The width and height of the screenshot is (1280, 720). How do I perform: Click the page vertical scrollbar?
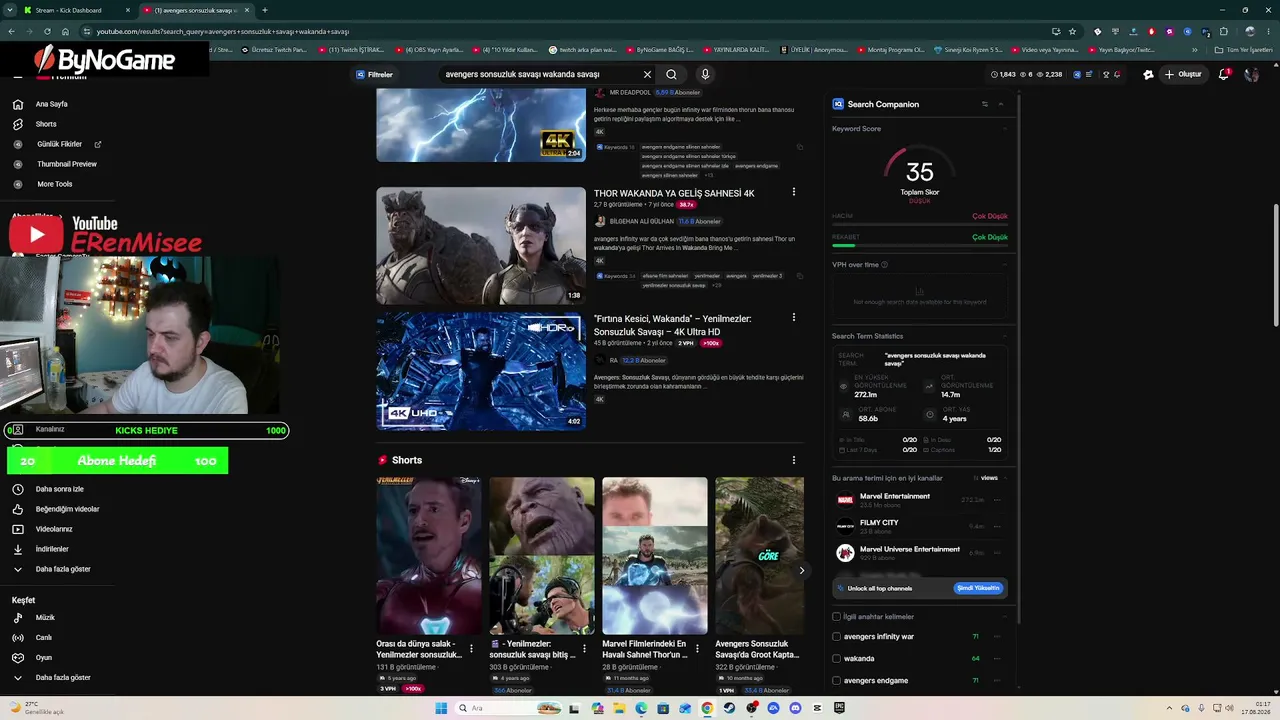tap(1275, 264)
